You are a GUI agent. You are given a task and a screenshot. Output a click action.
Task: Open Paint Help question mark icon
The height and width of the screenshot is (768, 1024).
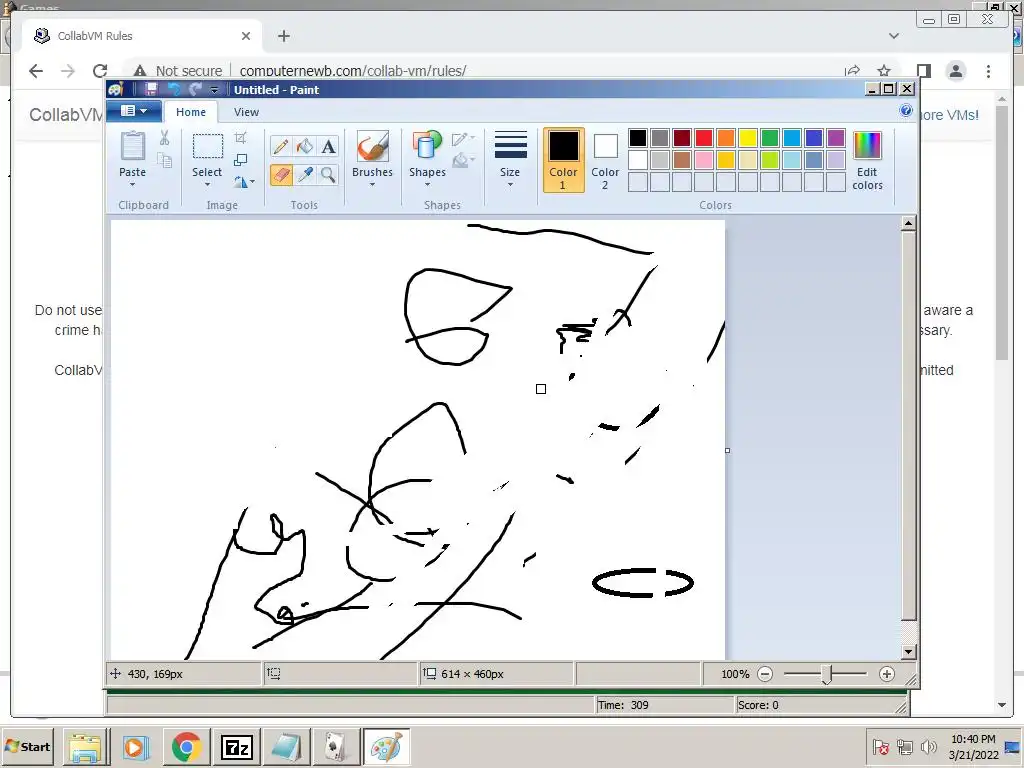coord(906,110)
